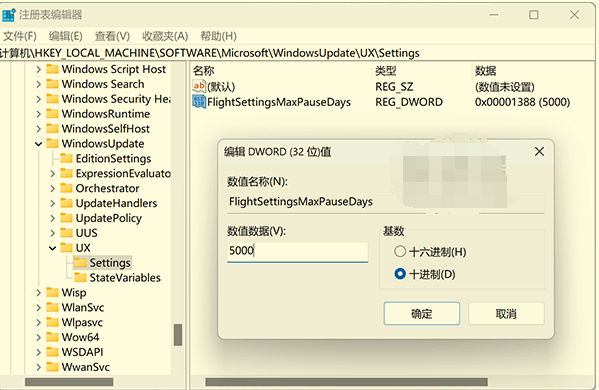Click the Registry Editor app icon in title bar
The width and height of the screenshot is (599, 390).
point(9,15)
